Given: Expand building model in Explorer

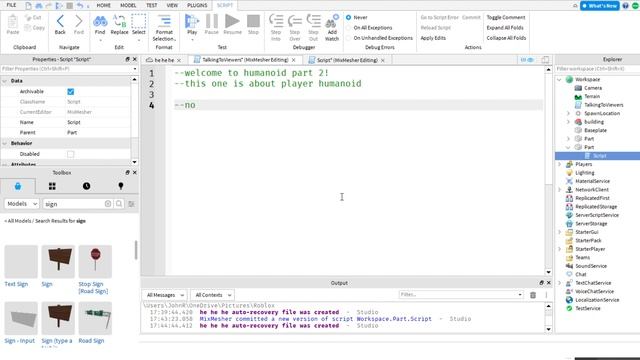Looking at the screenshot, I should (x=568, y=122).
